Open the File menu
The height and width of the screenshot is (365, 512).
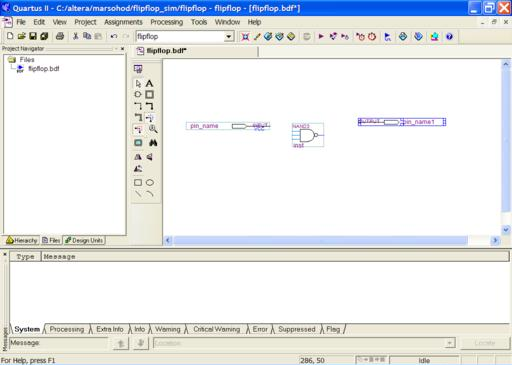[21, 22]
